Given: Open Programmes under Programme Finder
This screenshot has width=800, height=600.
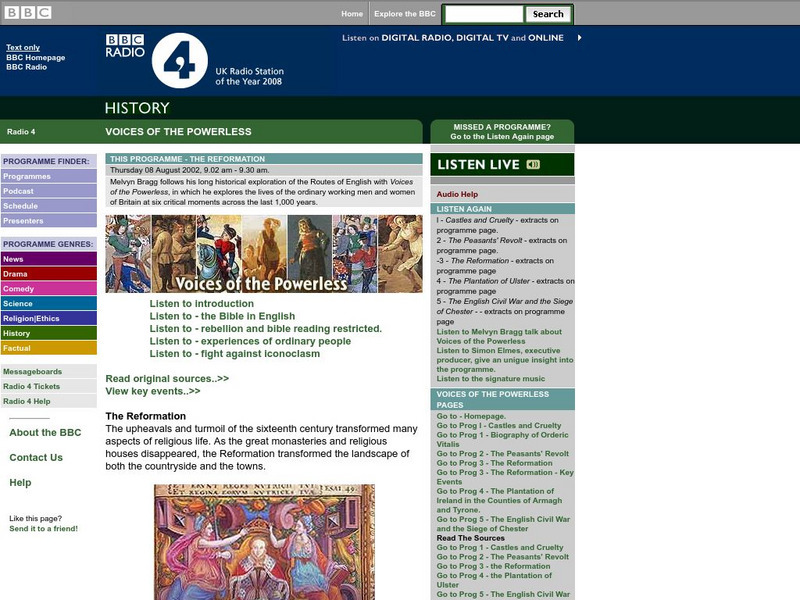Looking at the screenshot, I should click(x=31, y=176).
